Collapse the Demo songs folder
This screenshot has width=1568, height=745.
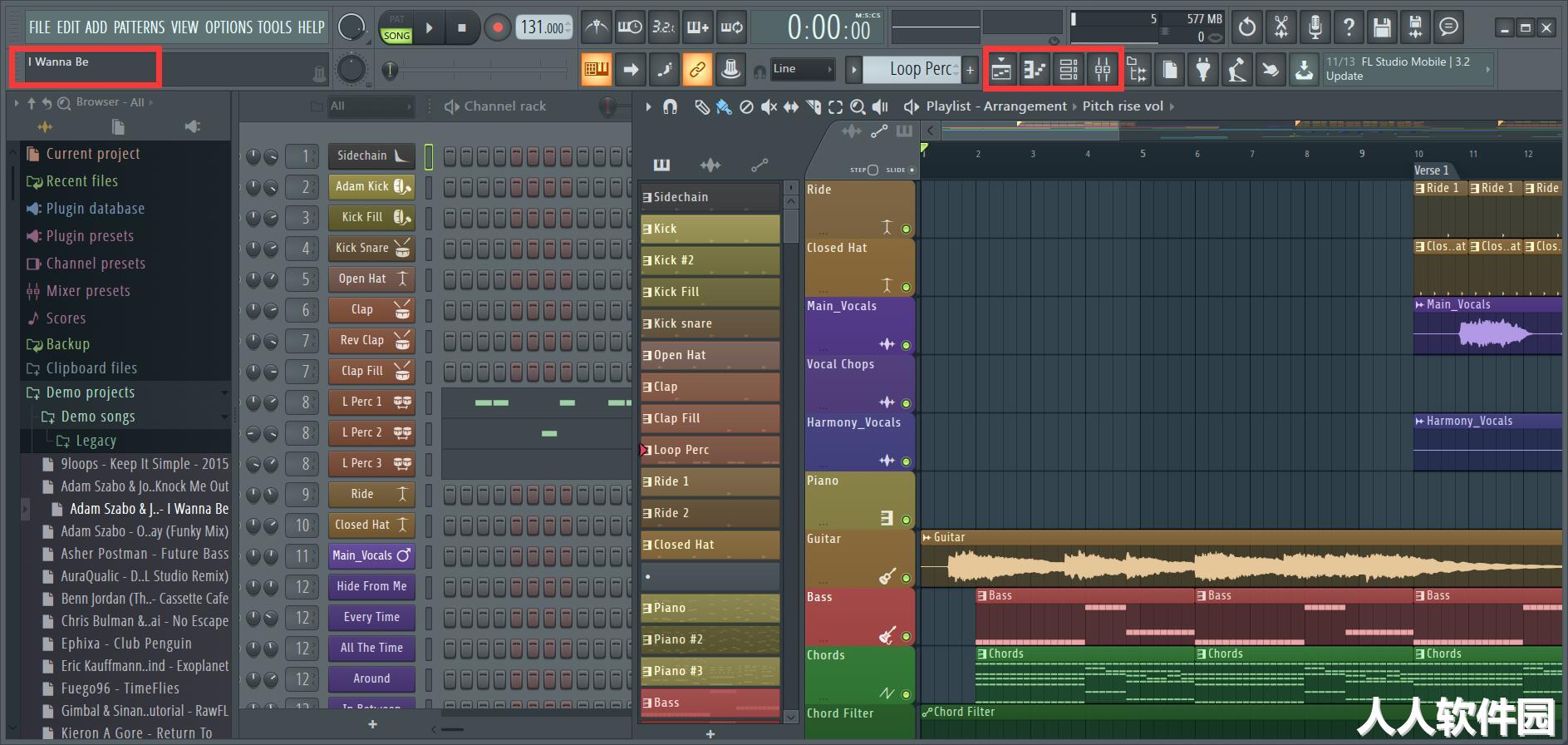(98, 417)
